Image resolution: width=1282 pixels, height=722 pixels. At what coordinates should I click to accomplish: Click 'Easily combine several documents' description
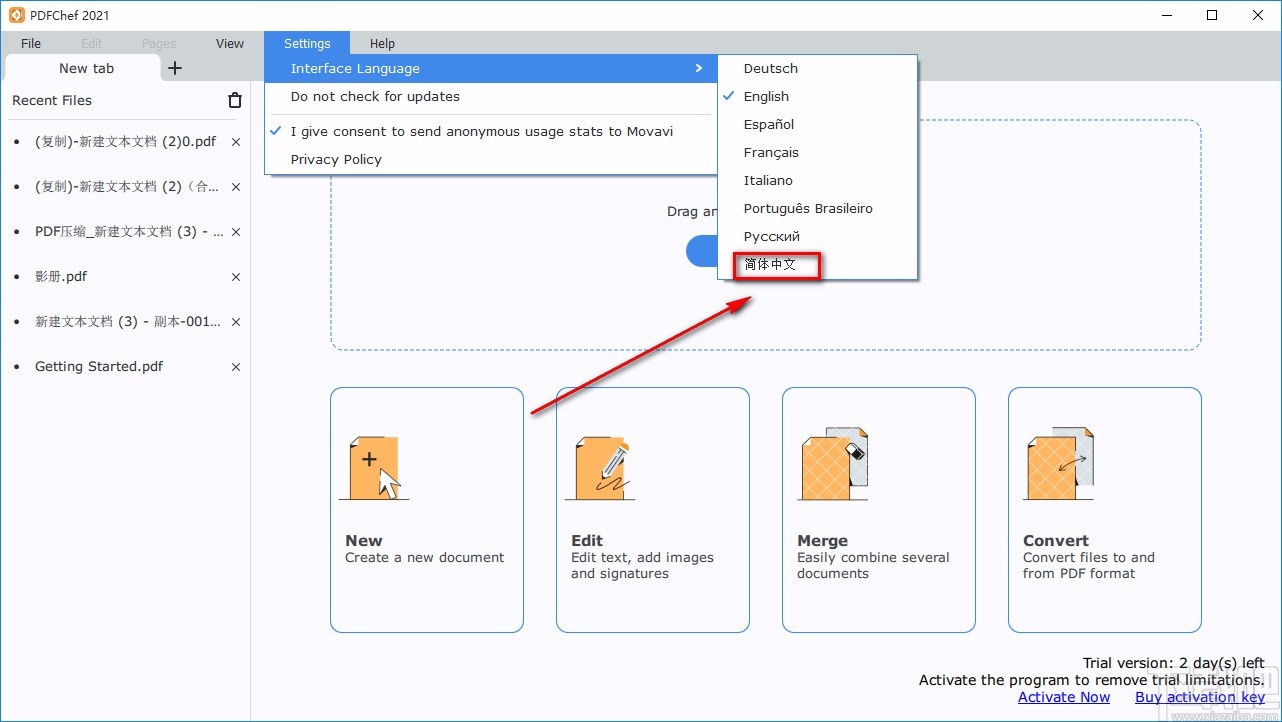tap(873, 566)
